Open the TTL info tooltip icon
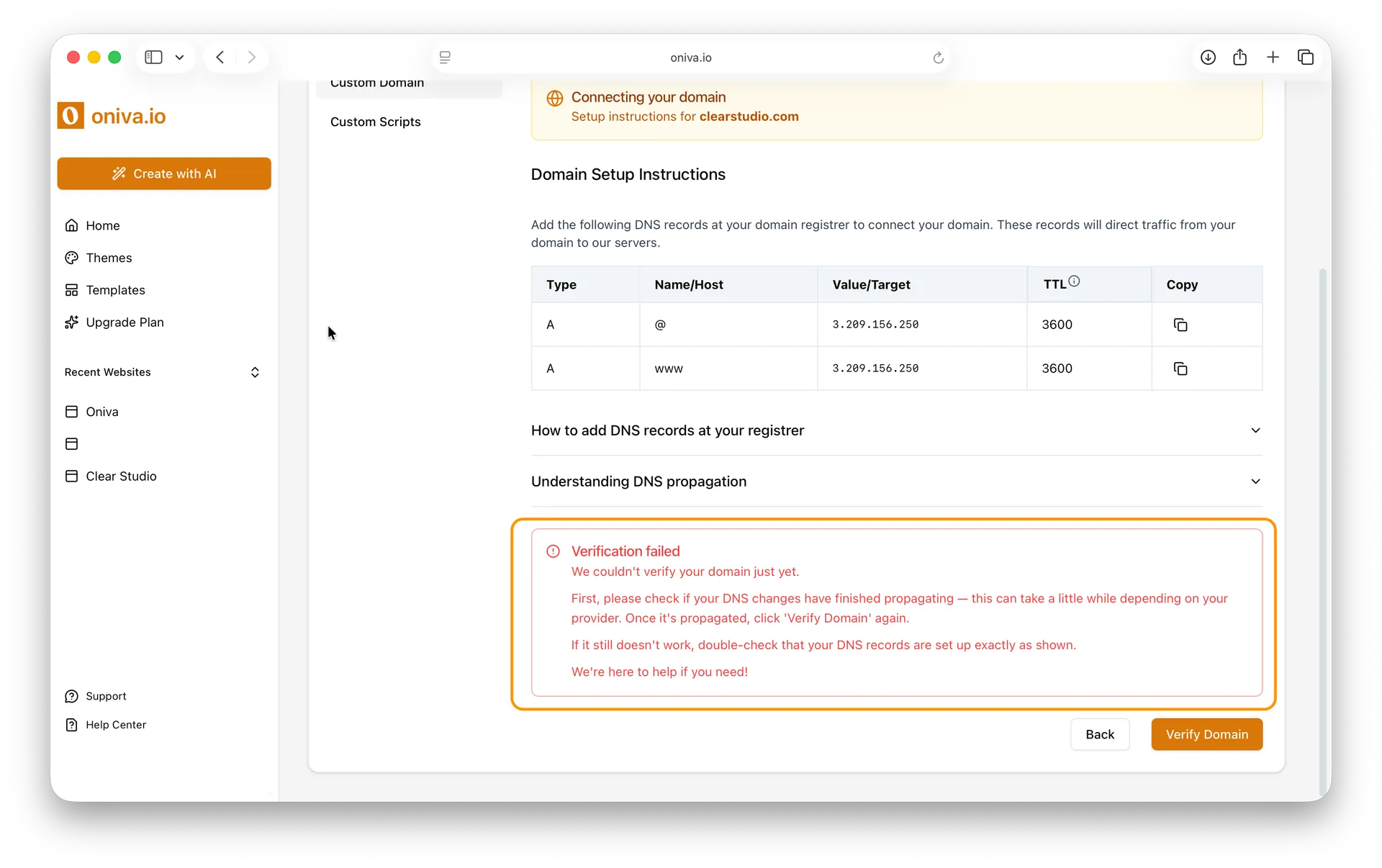Screen dimensions: 1382x868 click(x=1074, y=281)
